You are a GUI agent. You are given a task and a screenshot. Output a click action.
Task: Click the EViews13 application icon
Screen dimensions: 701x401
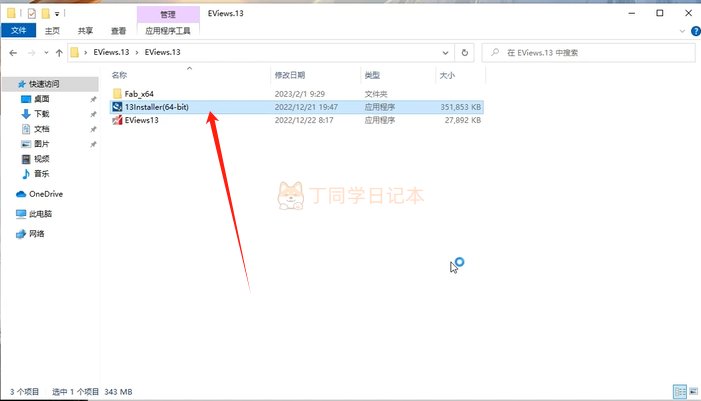coord(118,120)
